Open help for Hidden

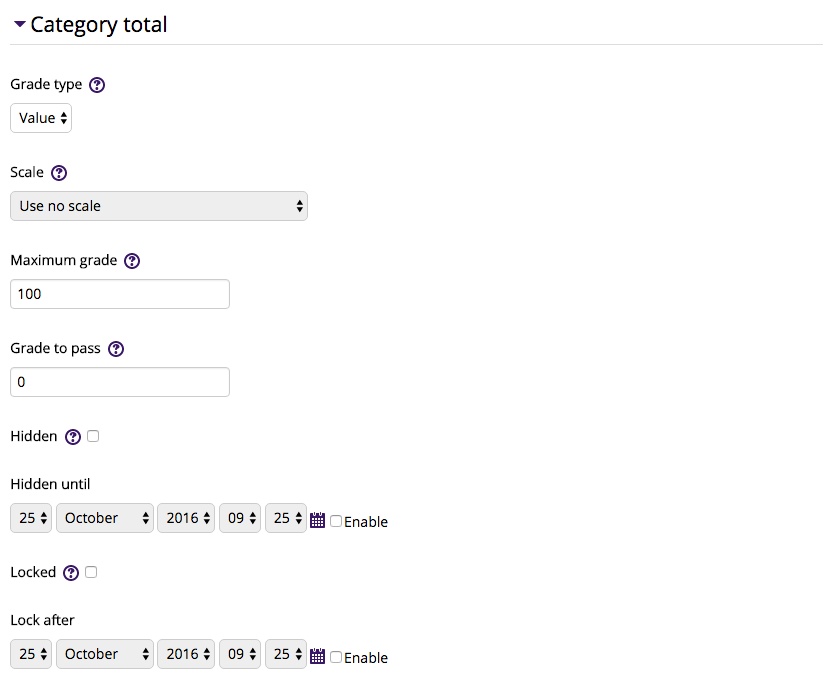coord(73,437)
